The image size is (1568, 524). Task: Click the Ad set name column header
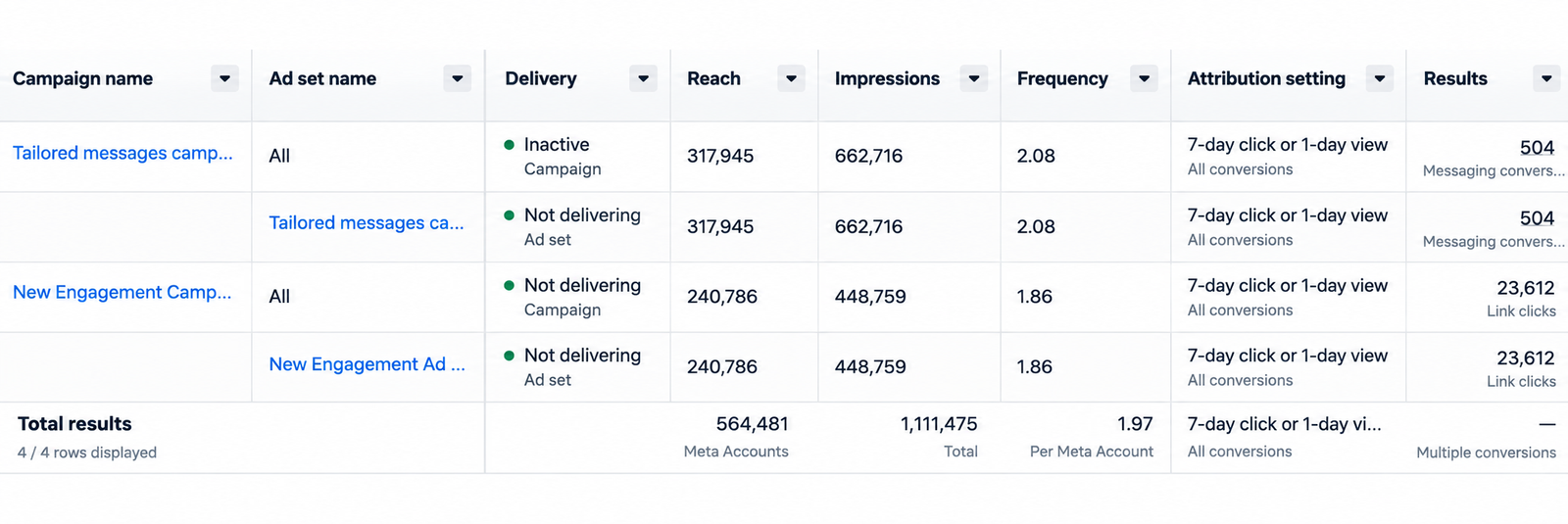pyautogui.click(x=322, y=78)
